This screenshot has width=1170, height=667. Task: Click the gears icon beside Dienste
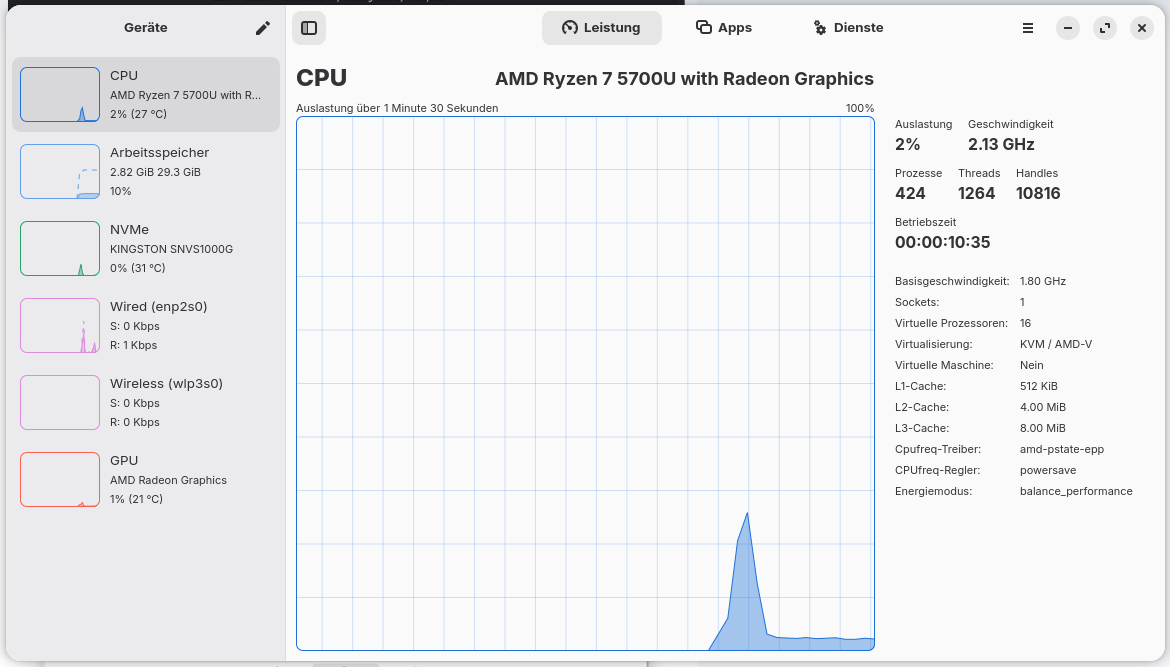coord(820,28)
